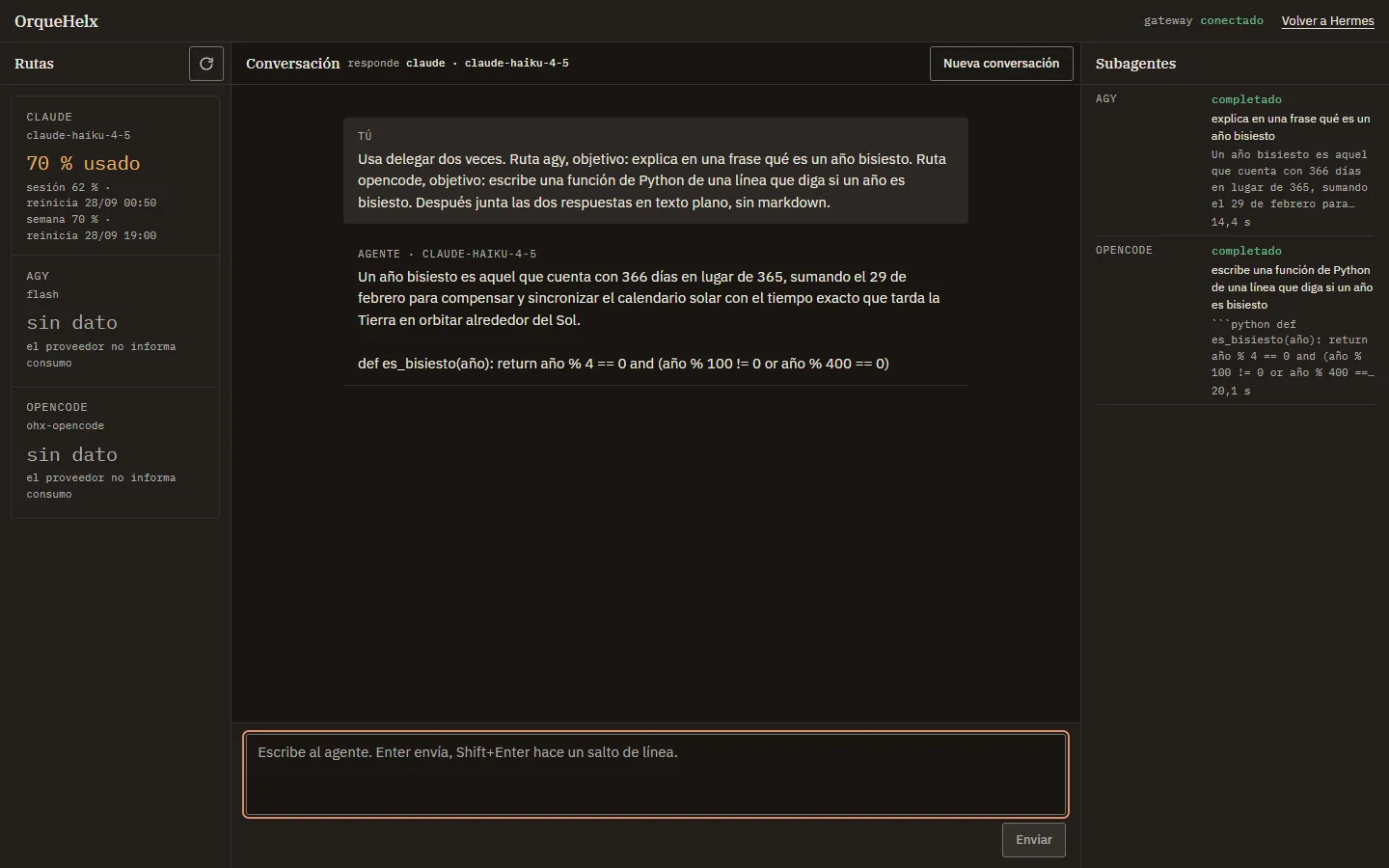This screenshot has width=1389, height=868.
Task: Click the 'flash' model name under AGY
Action: click(42, 294)
